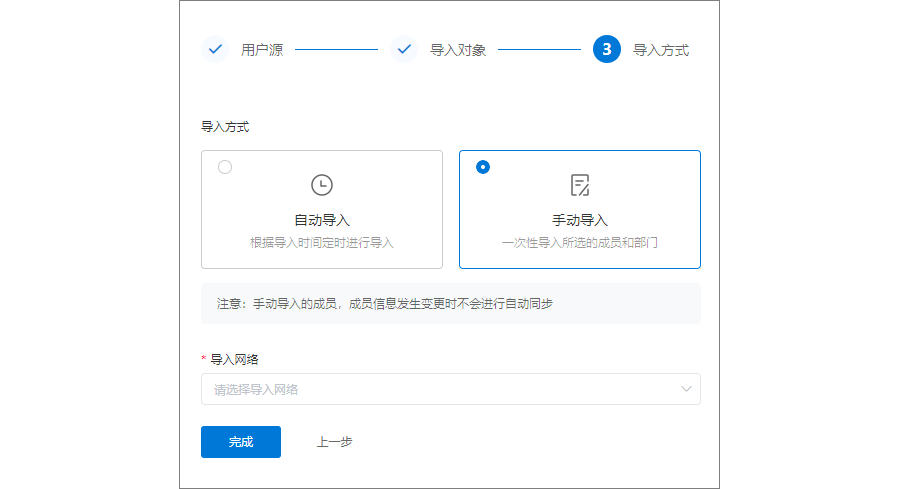The image size is (900, 489).
Task: Expand the 导入网络 dropdown arrow
Action: point(686,389)
